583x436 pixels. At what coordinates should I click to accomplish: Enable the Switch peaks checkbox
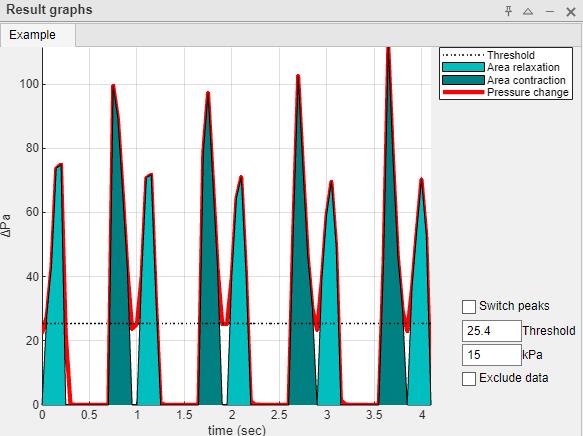coord(469,307)
